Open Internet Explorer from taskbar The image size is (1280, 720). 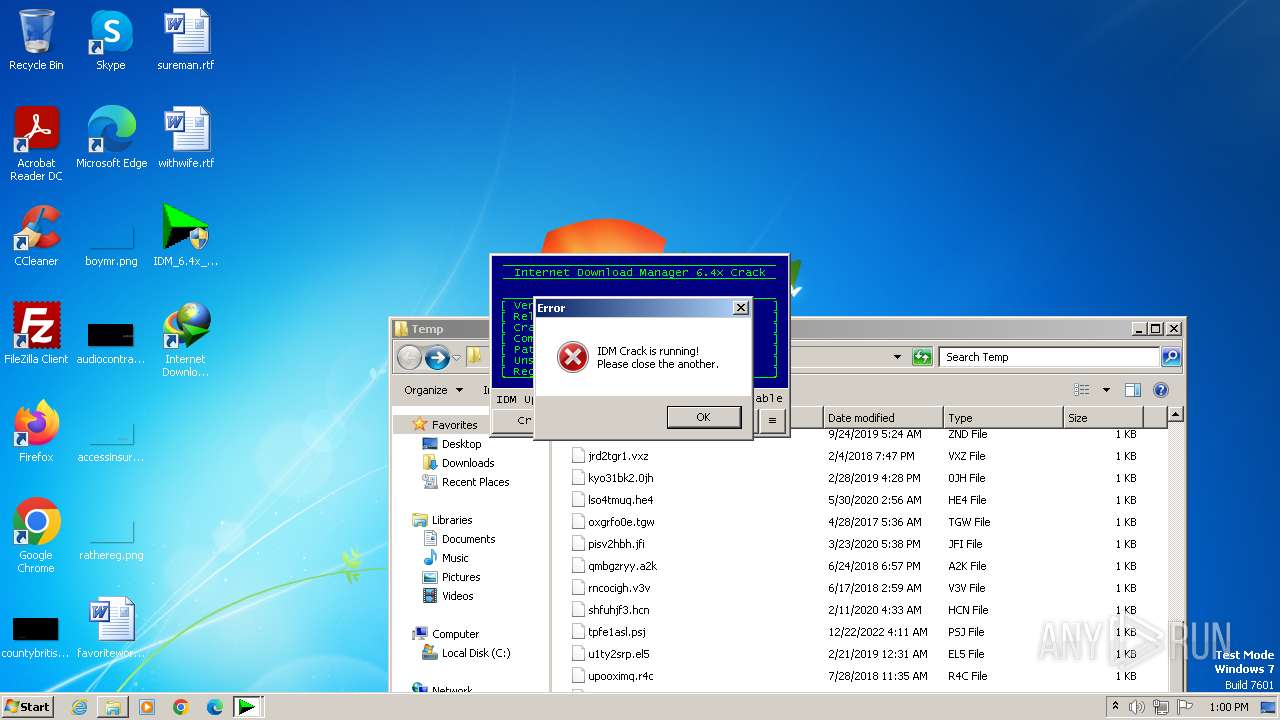coord(79,706)
